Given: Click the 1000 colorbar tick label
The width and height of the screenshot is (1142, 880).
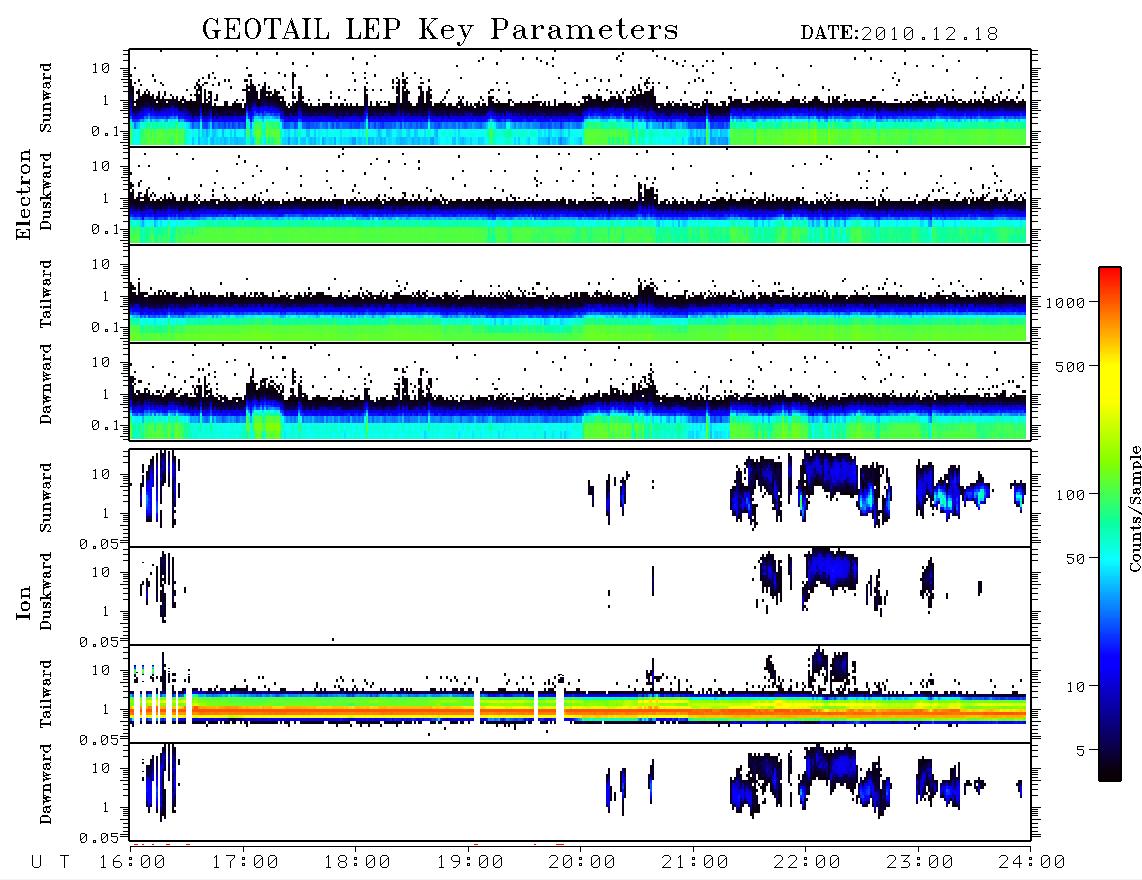Looking at the screenshot, I should (x=1066, y=303).
